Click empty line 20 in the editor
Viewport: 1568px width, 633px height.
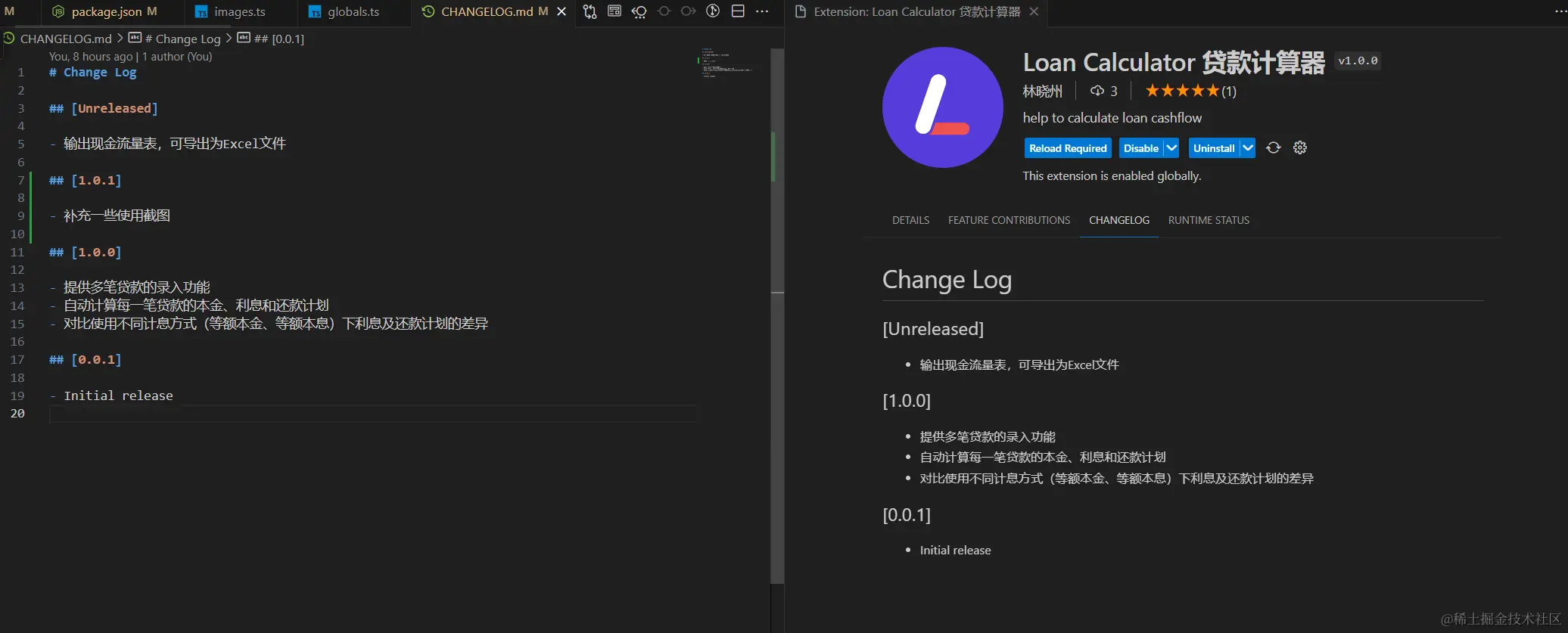point(374,414)
